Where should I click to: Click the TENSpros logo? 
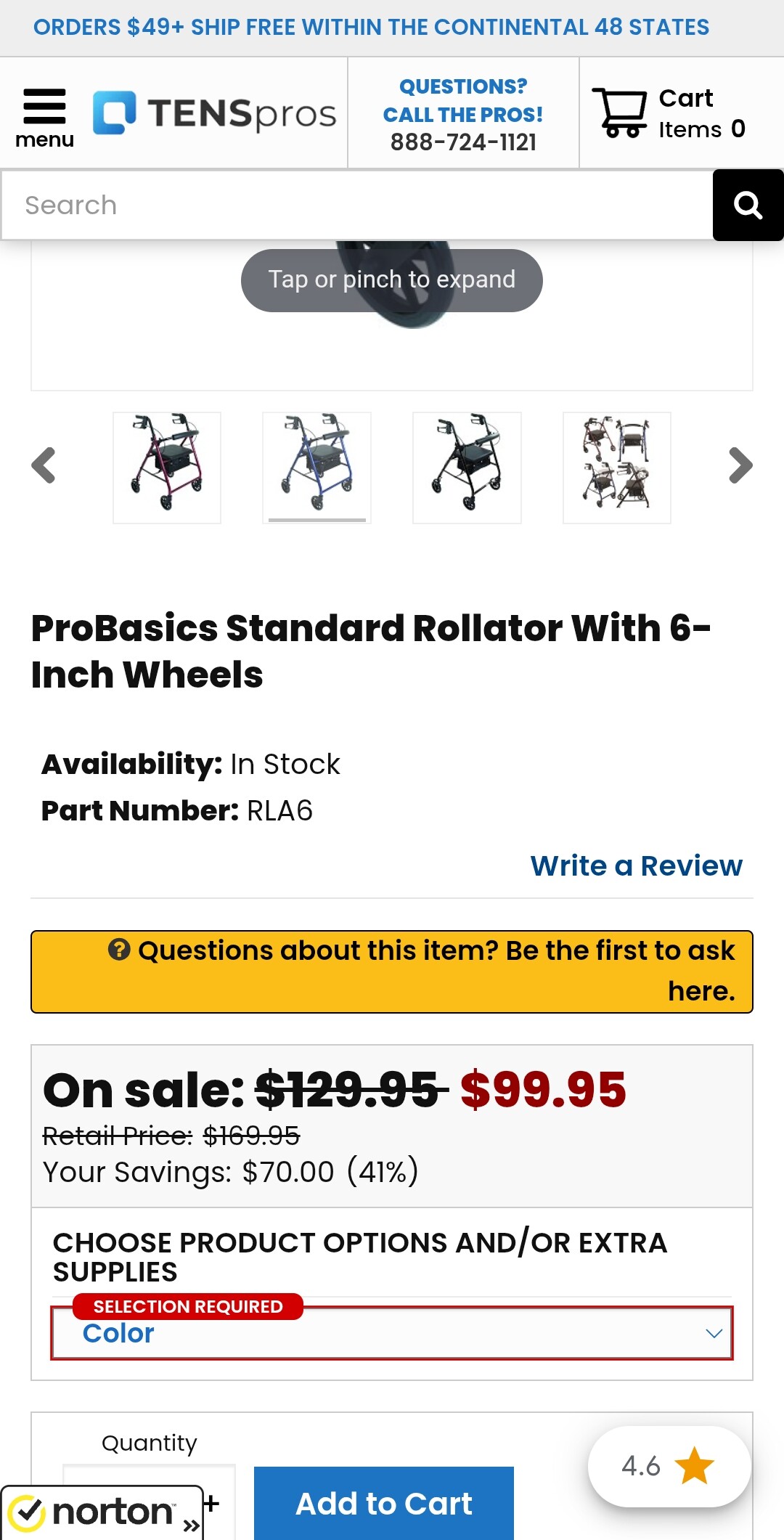(x=215, y=113)
